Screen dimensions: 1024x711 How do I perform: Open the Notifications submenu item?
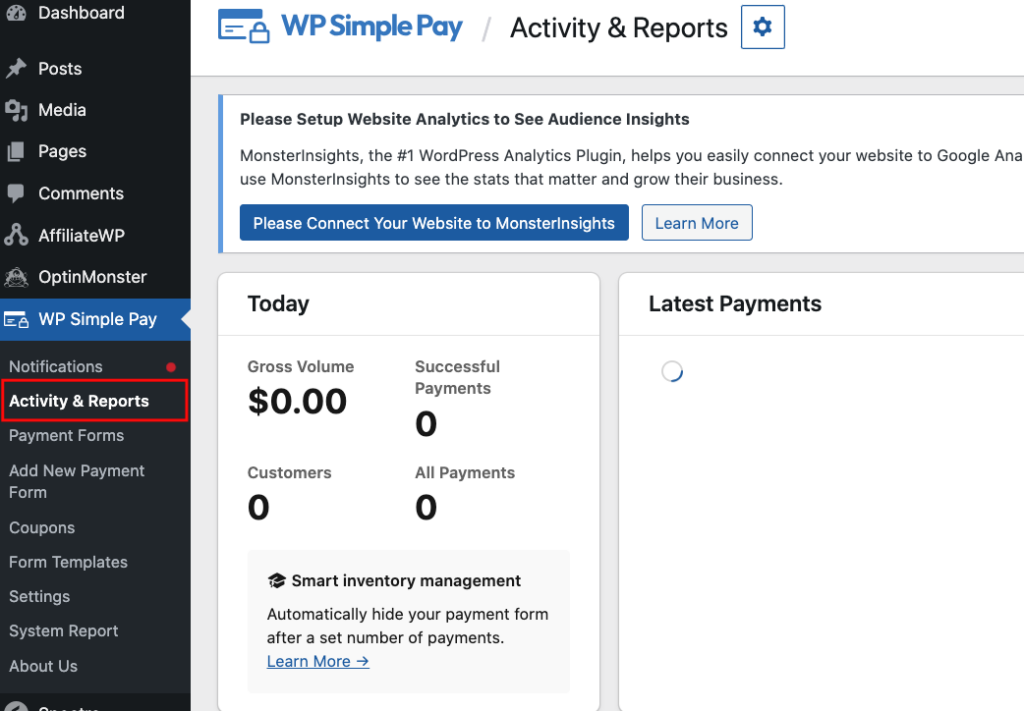pos(56,367)
